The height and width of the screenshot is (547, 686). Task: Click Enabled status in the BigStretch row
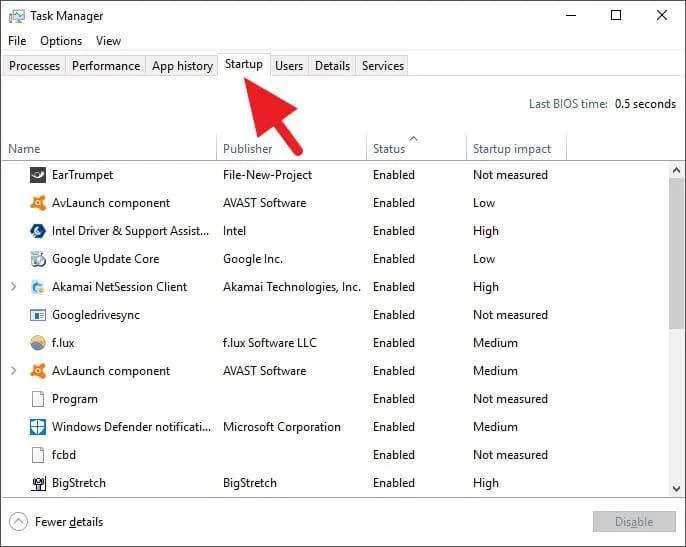(394, 483)
